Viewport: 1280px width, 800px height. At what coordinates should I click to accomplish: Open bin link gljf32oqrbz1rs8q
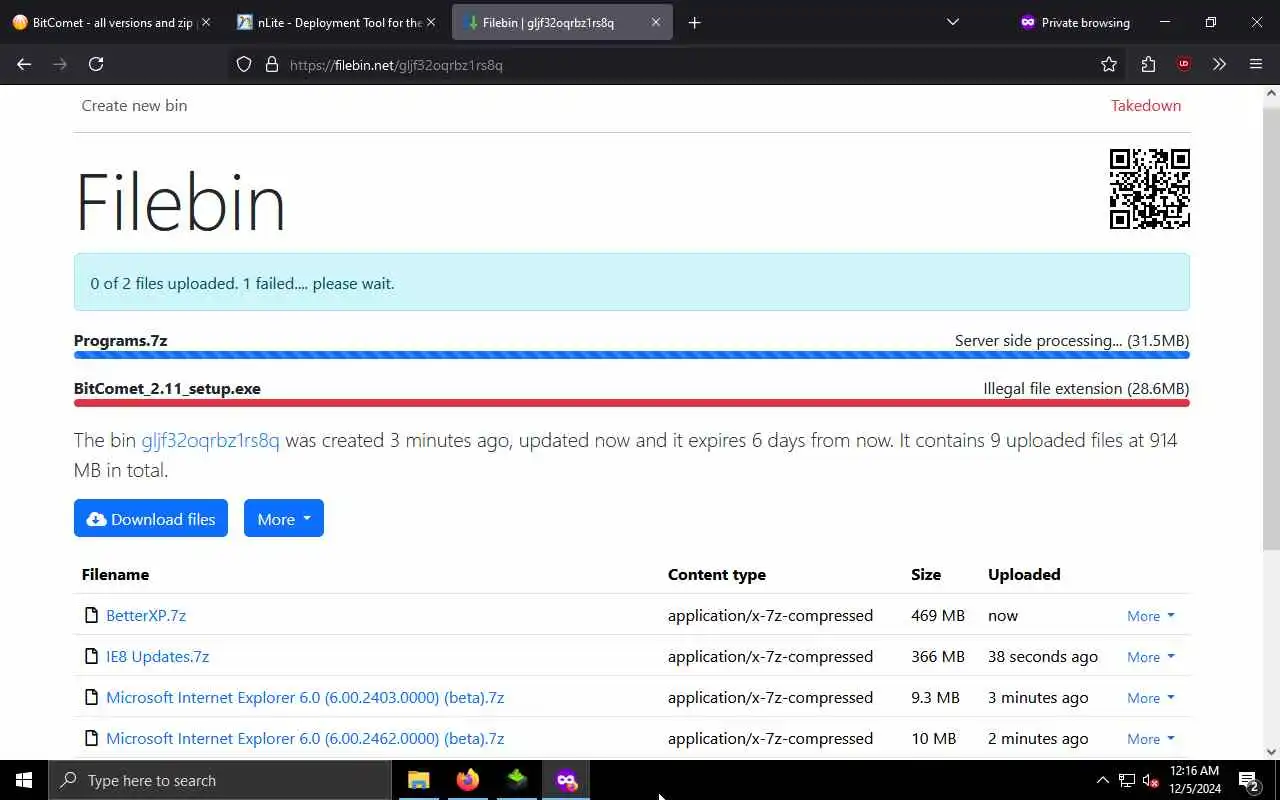pos(210,440)
